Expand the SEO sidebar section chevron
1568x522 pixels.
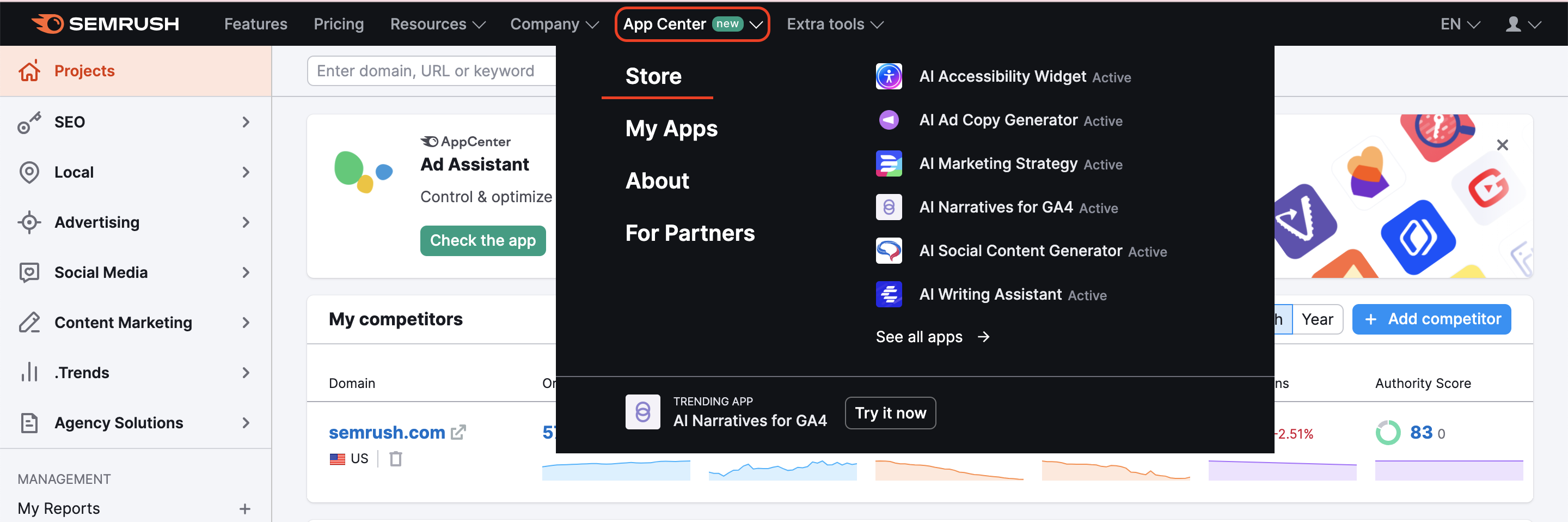[x=246, y=122]
